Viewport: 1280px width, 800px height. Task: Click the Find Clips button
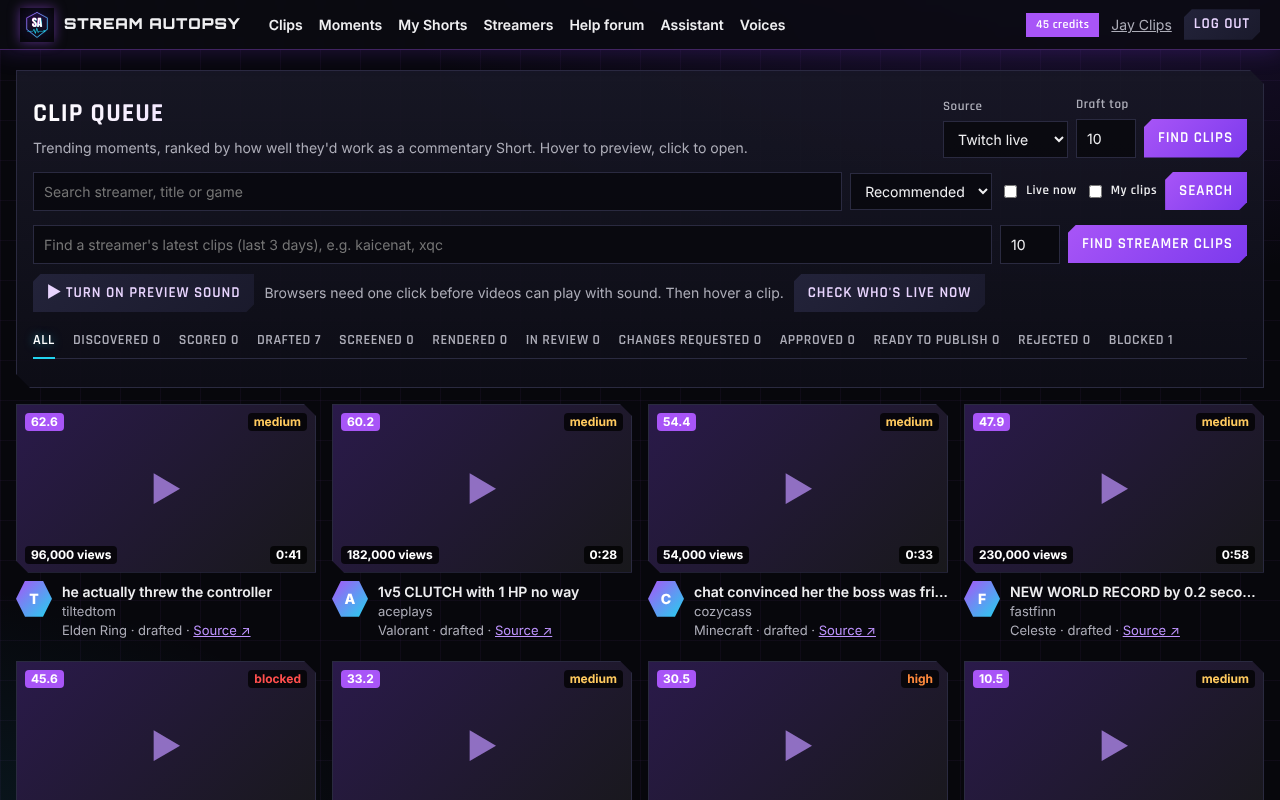(x=1195, y=138)
